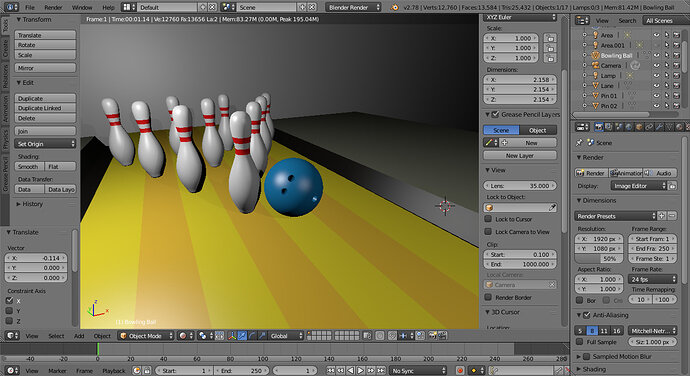Screen dimensions: 690x376
Task: Open the 3D view editor type selector
Action: pos(12,336)
